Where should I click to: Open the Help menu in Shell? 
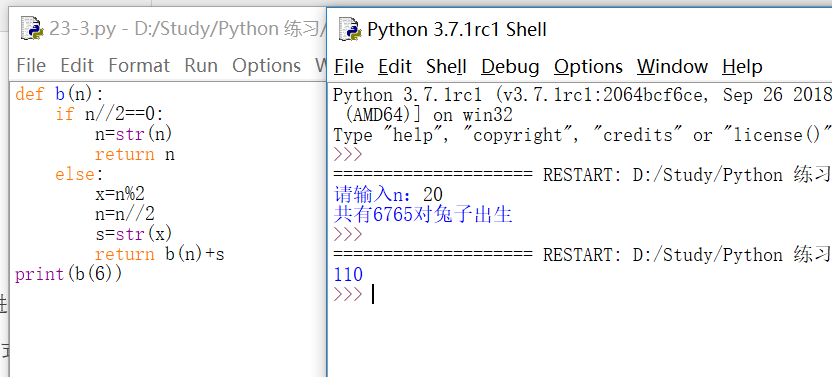pos(742,66)
